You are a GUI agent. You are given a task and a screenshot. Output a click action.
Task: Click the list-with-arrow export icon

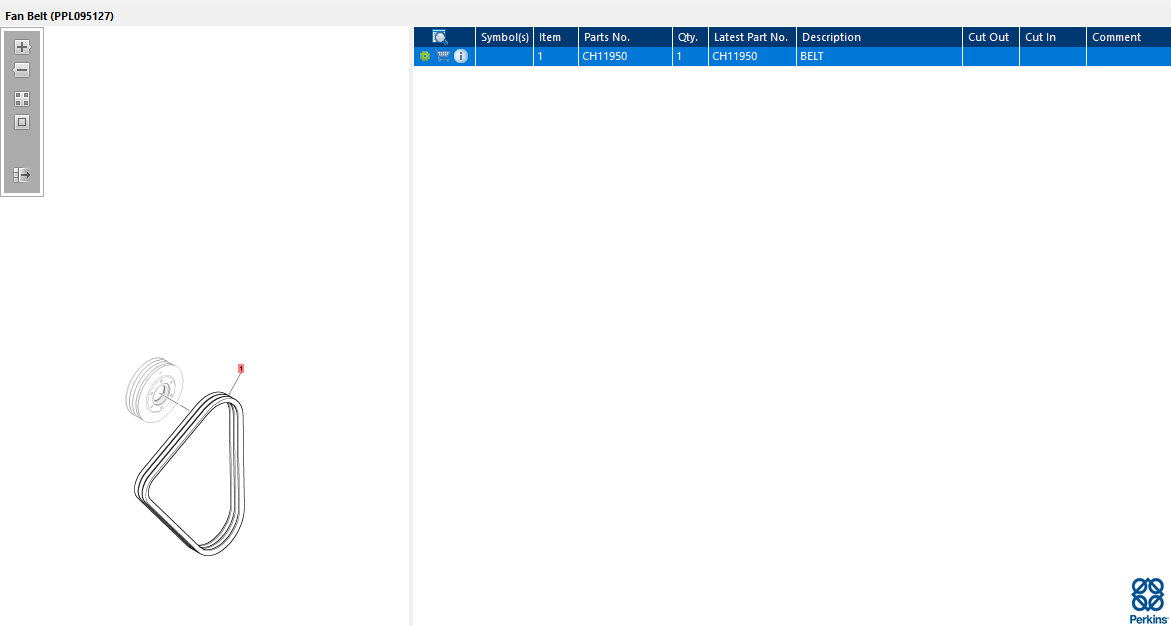(x=22, y=175)
